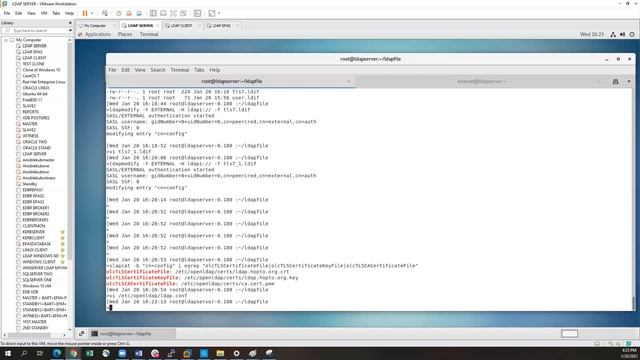640x360 pixels.
Task: Open the terminal tab list dropdown arrow
Action: click(x=629, y=82)
